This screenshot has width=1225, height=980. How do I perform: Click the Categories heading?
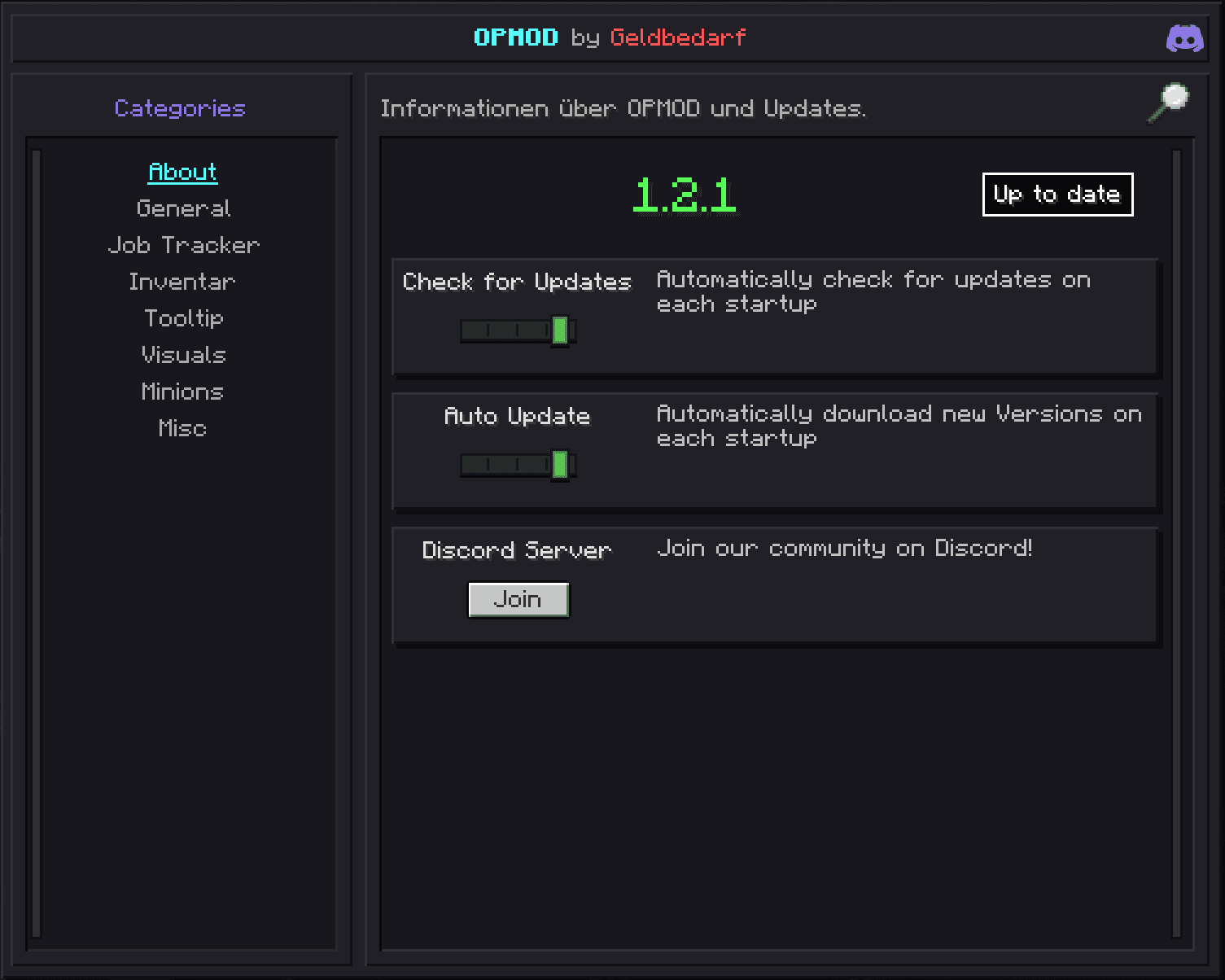click(x=180, y=108)
